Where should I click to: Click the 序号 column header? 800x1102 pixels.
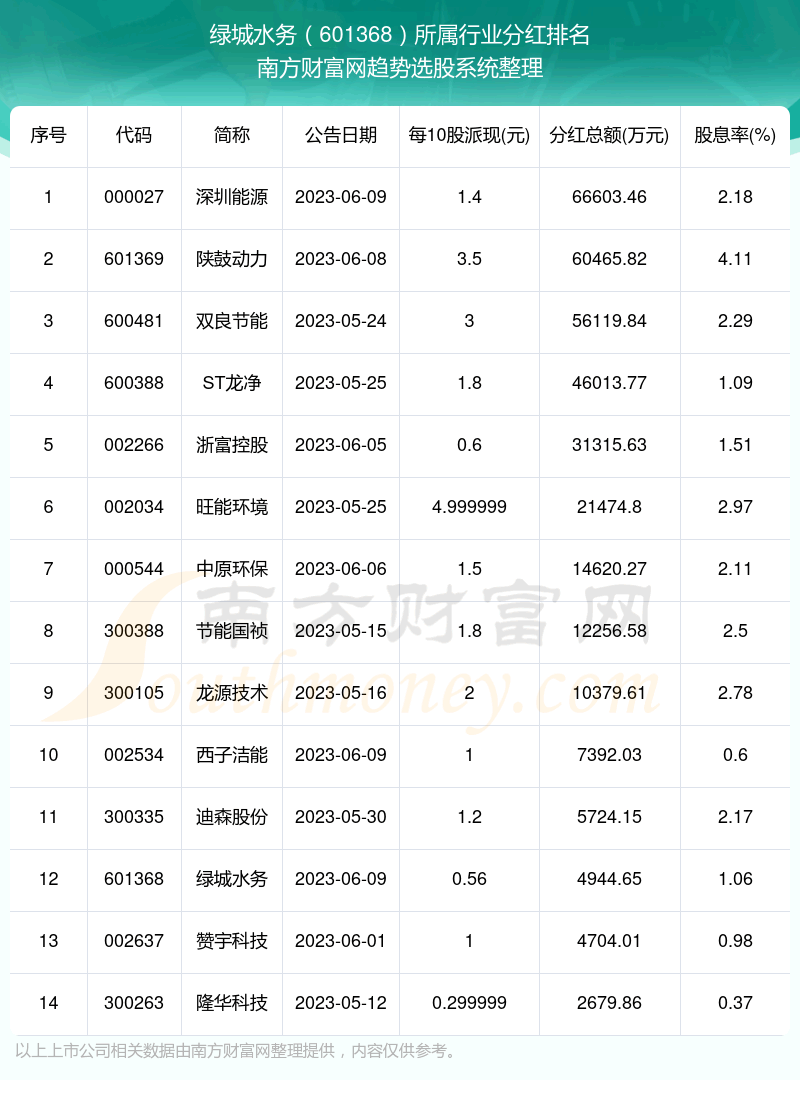tap(49, 135)
